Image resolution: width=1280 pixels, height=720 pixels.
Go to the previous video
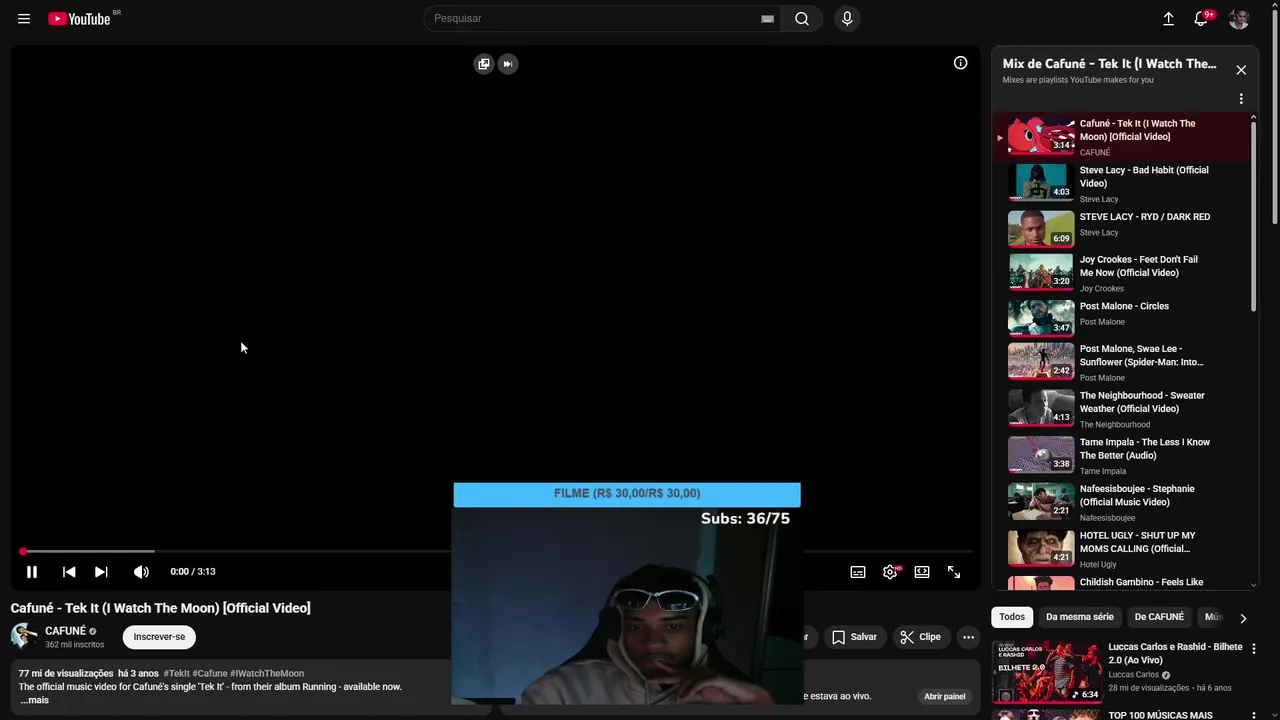tap(69, 572)
